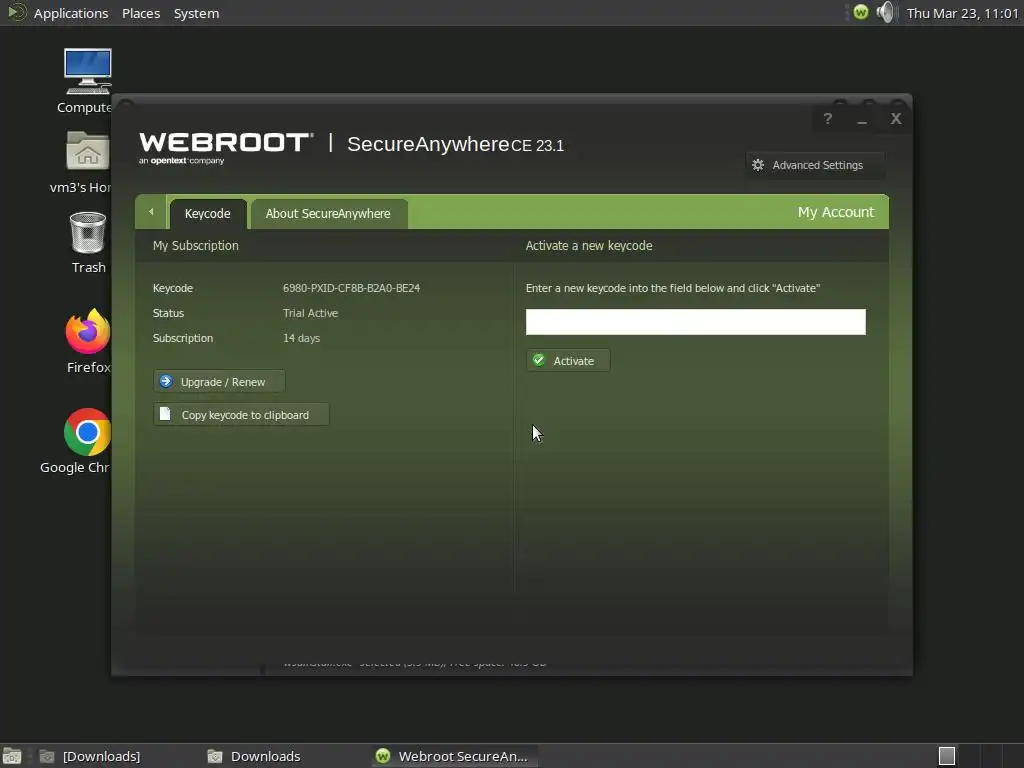Focus the new keycode input field

tap(696, 322)
